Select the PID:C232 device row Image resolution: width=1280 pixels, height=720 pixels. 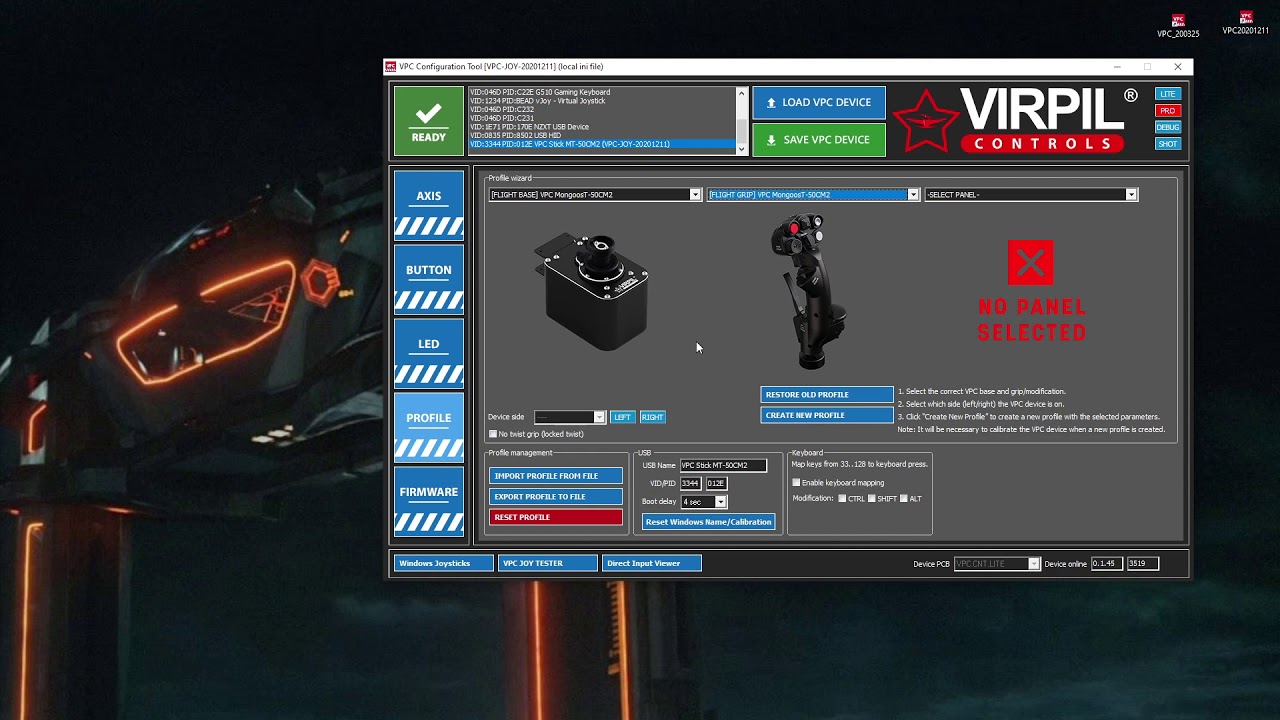click(602, 109)
